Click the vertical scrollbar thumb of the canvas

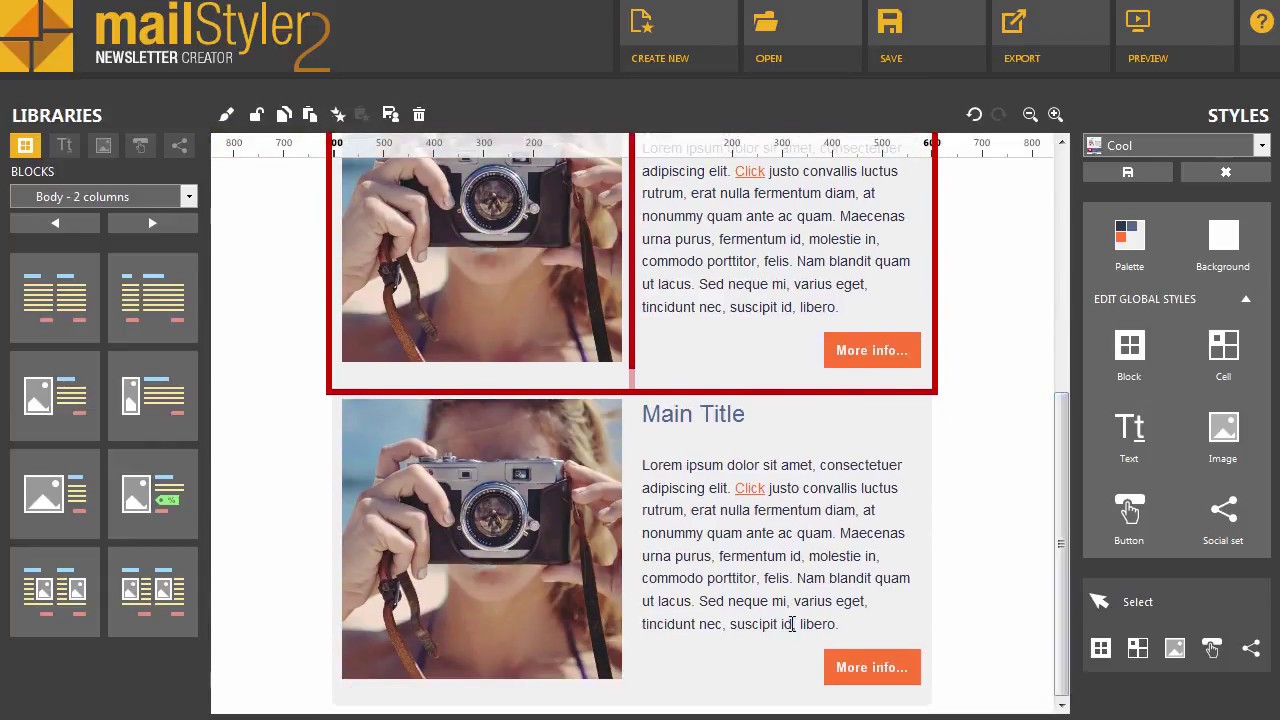click(x=1062, y=544)
